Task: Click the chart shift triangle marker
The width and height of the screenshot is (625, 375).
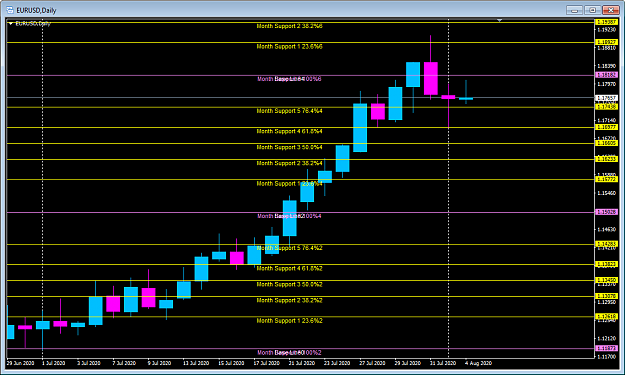Action: click(499, 20)
